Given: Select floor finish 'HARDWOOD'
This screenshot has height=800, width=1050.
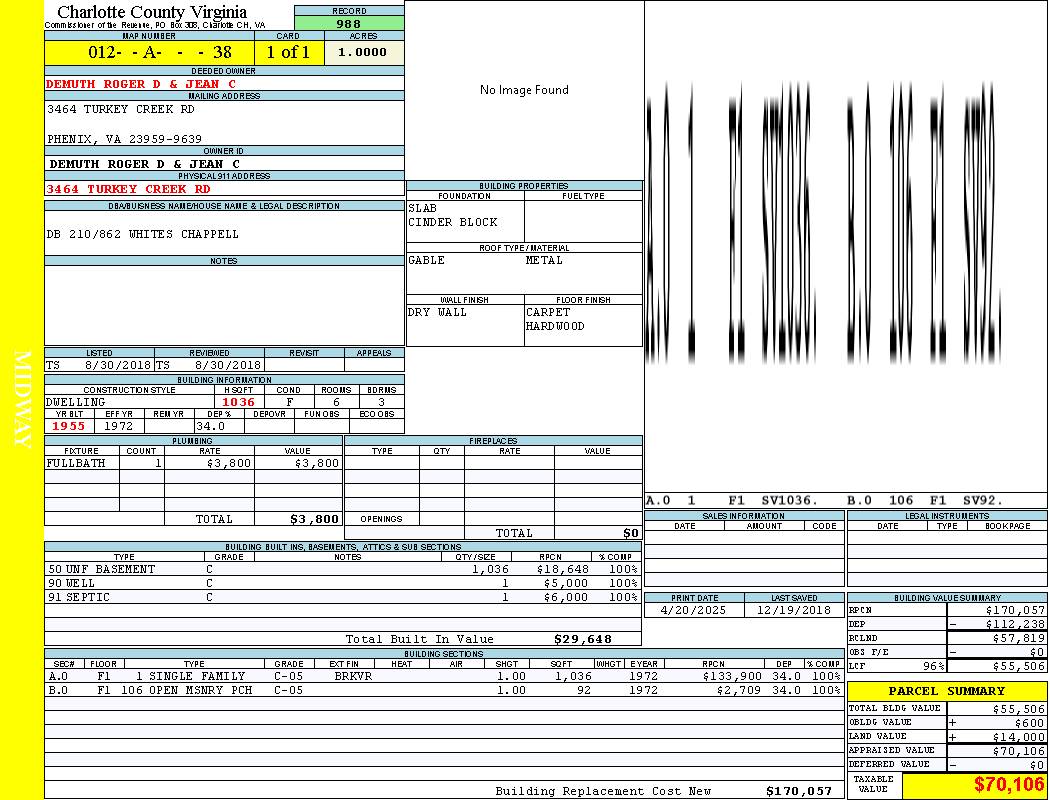Looking at the screenshot, I should point(555,327).
